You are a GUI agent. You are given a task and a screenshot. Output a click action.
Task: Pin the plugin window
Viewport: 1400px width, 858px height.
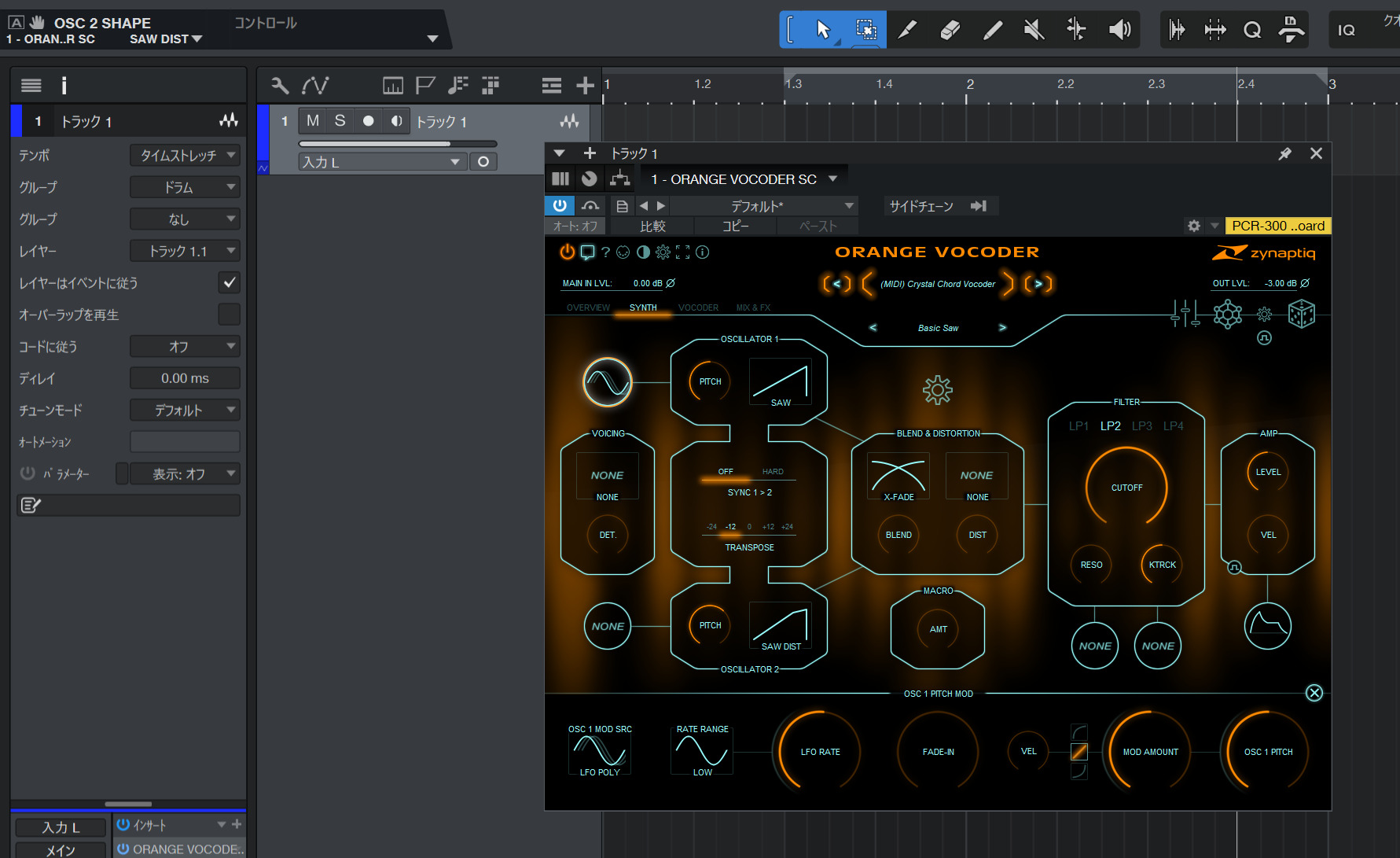1284,153
